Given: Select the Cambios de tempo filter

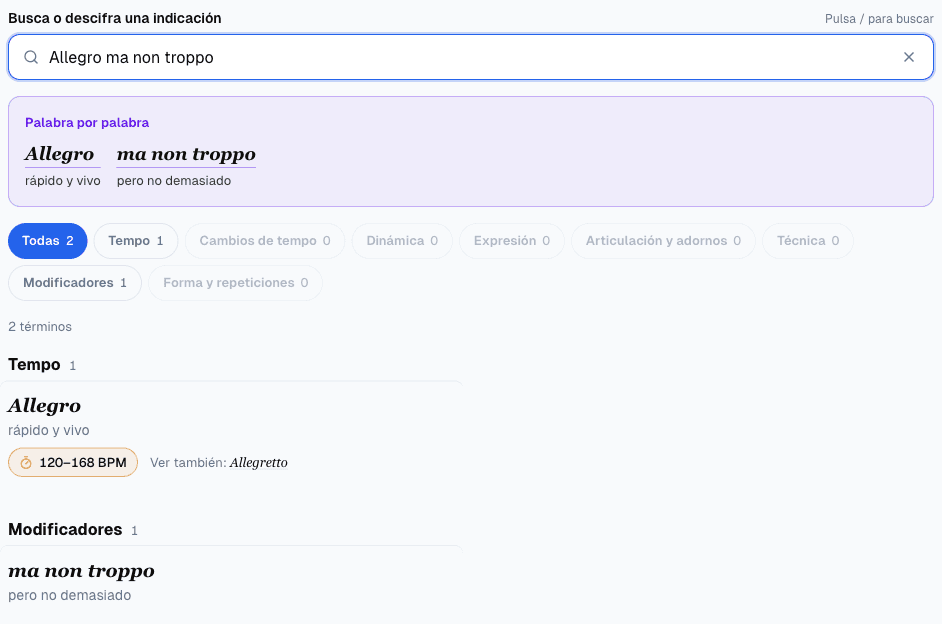Looking at the screenshot, I should [265, 241].
